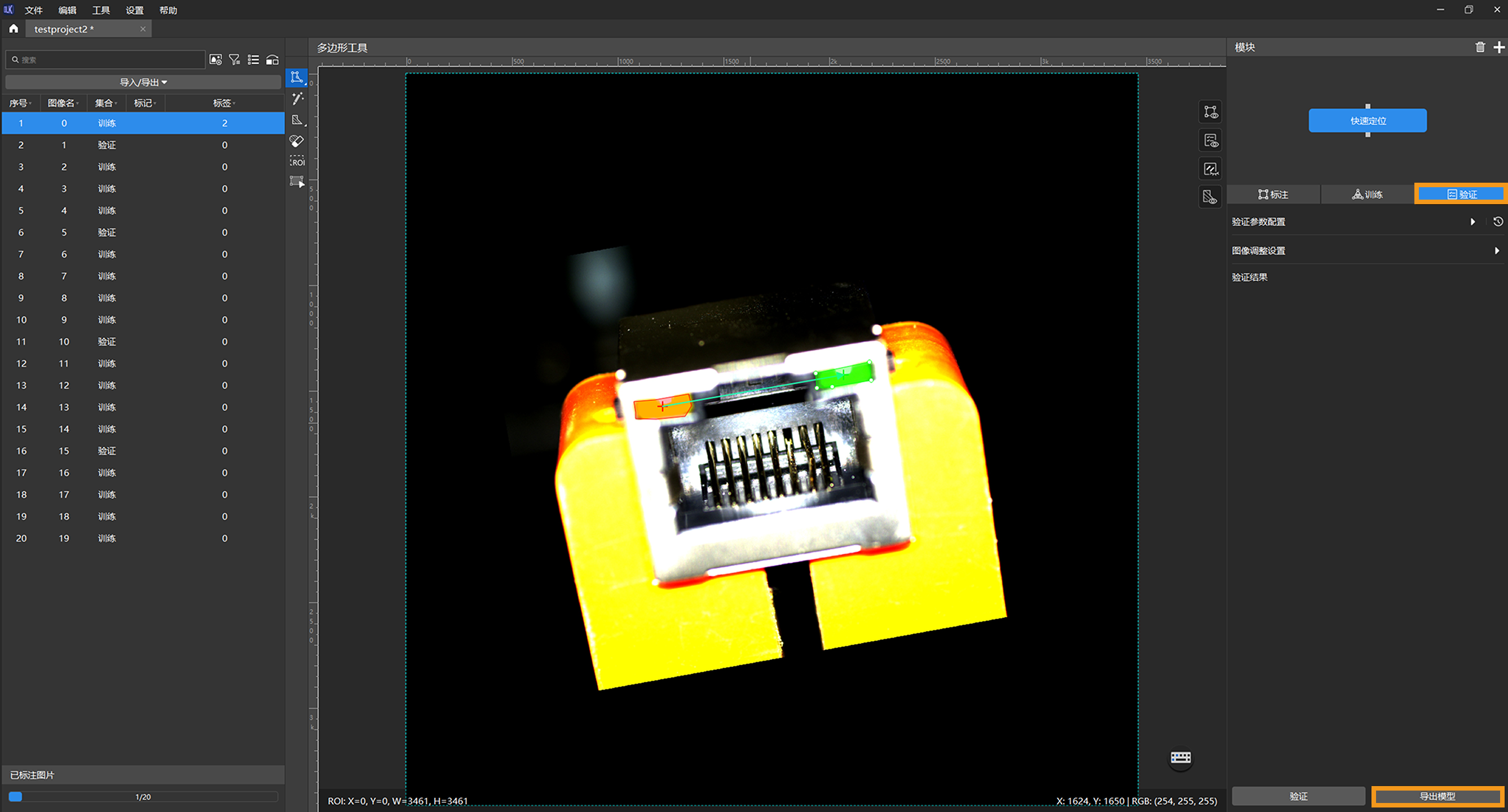Viewport: 1508px width, 812px height.
Task: Select the eraser tool
Action: click(297, 141)
